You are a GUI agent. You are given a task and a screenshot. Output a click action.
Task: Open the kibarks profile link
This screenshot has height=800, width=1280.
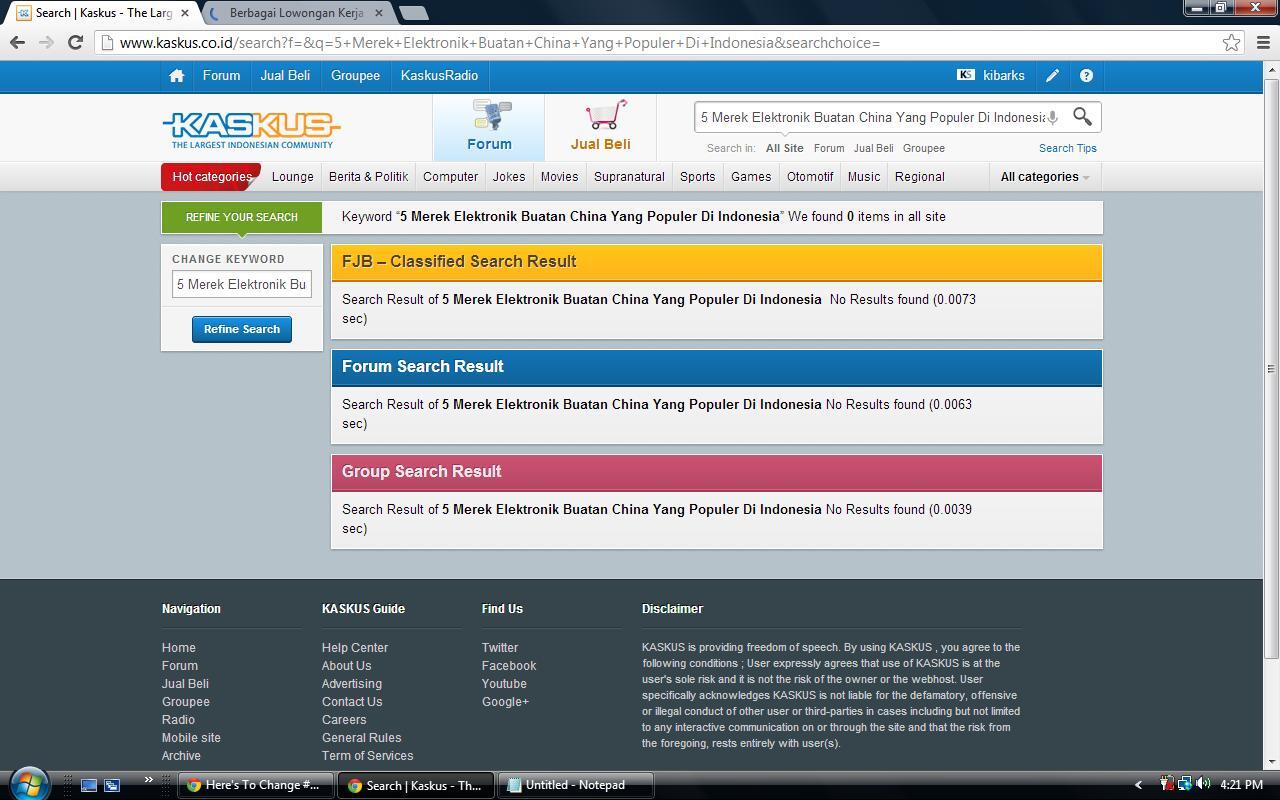[1003, 76]
